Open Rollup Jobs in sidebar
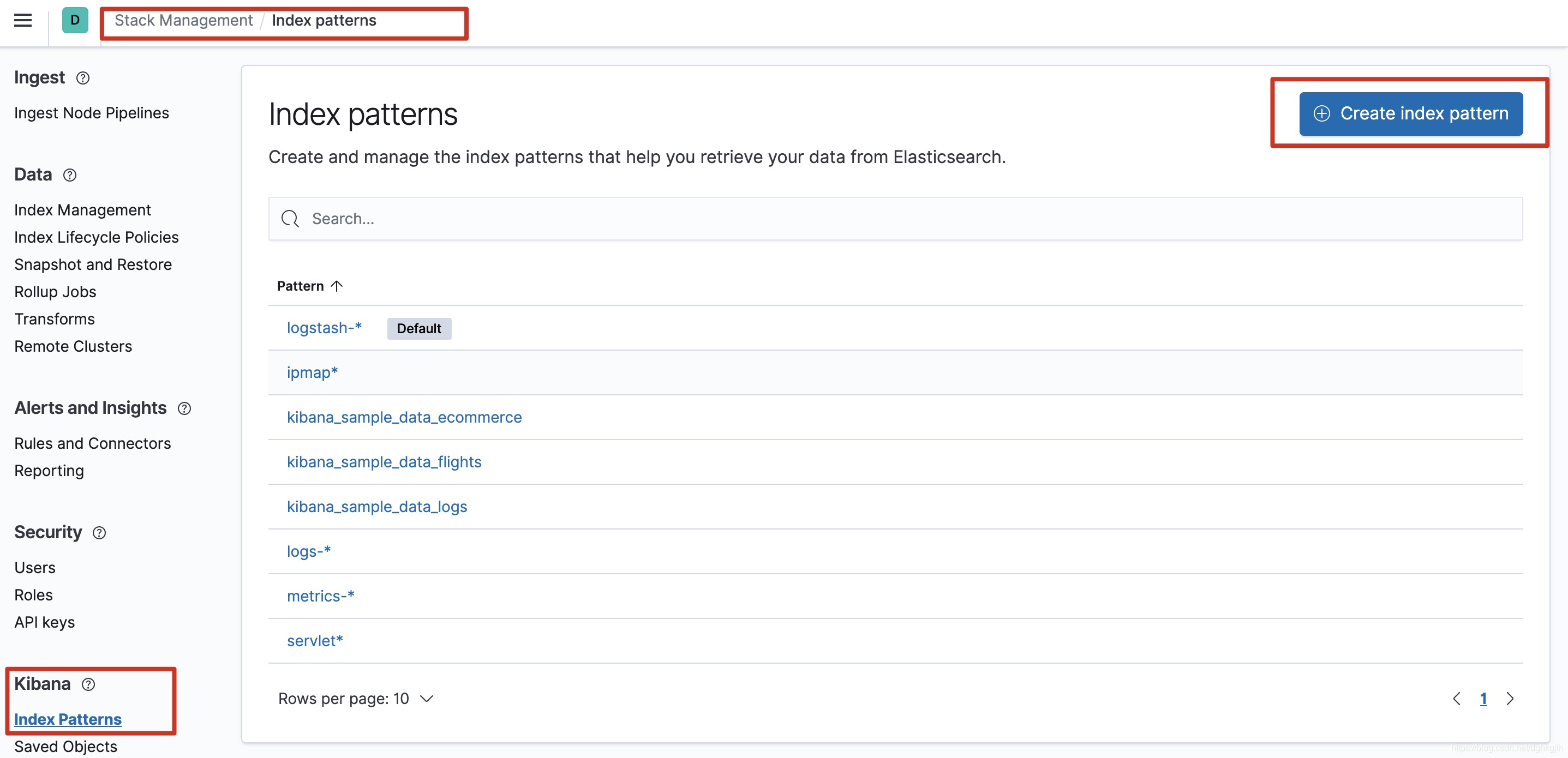The image size is (1568, 758). pos(55,292)
